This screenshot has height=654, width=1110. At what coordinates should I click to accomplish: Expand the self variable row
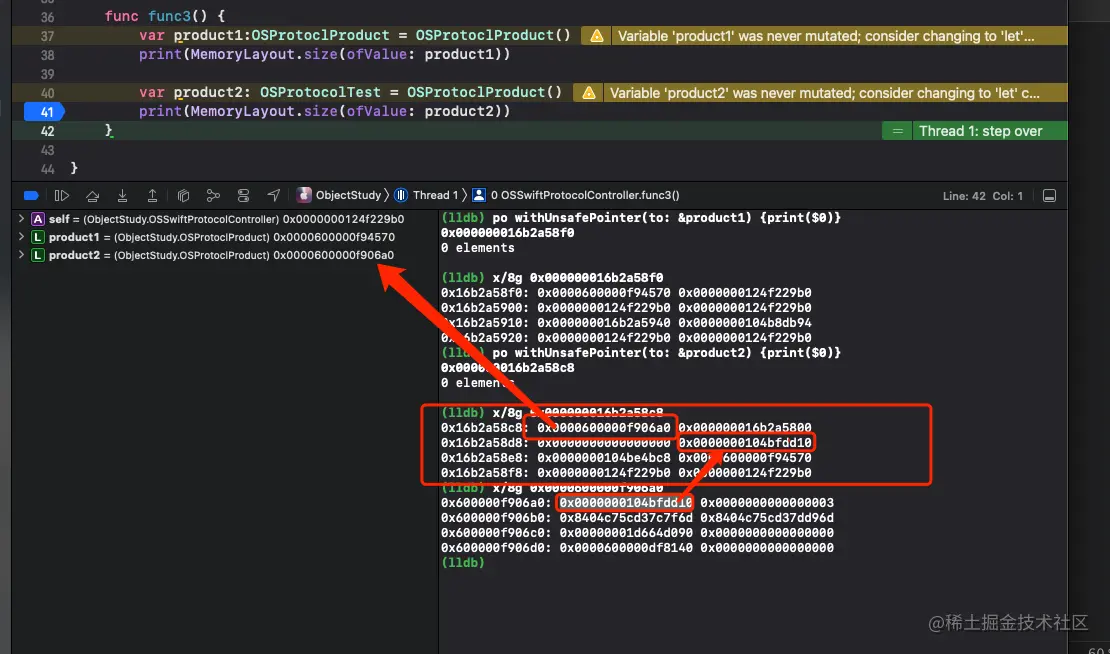(x=21, y=219)
